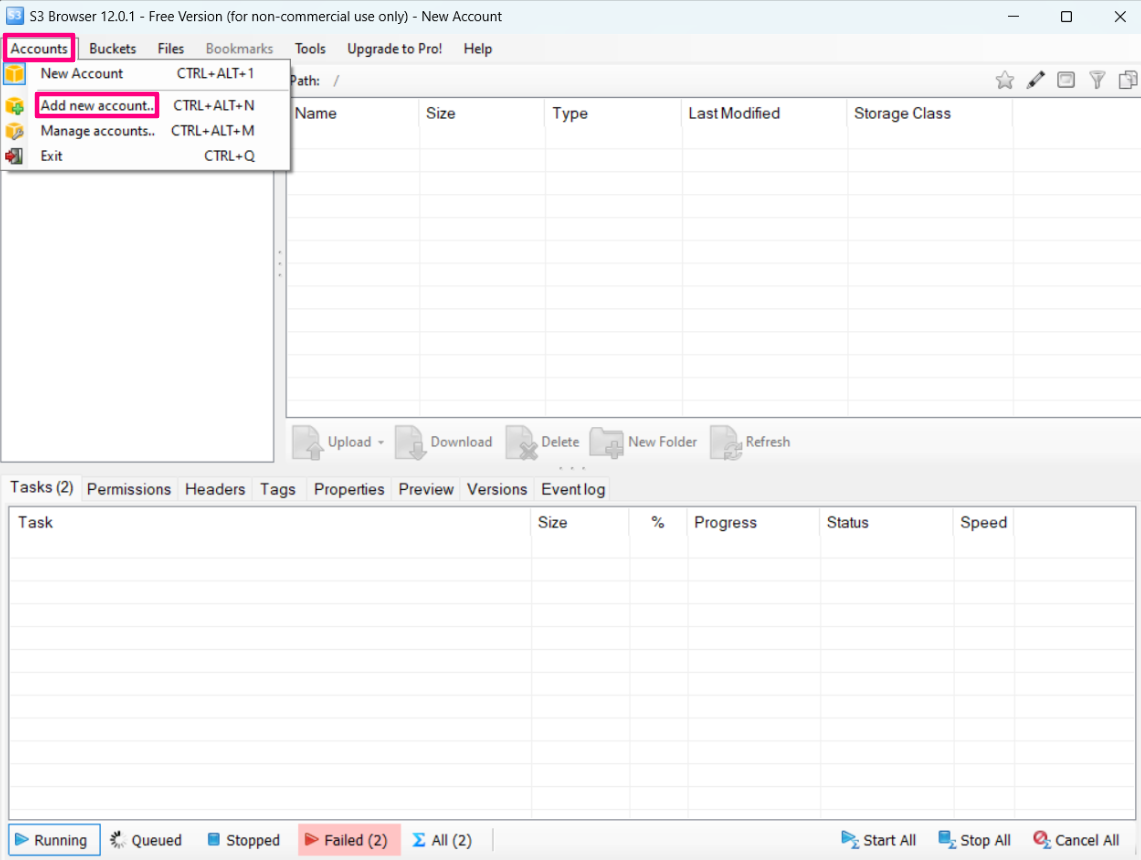The image size is (1141, 860).
Task: Click the Upload file icon
Action: coord(308,442)
